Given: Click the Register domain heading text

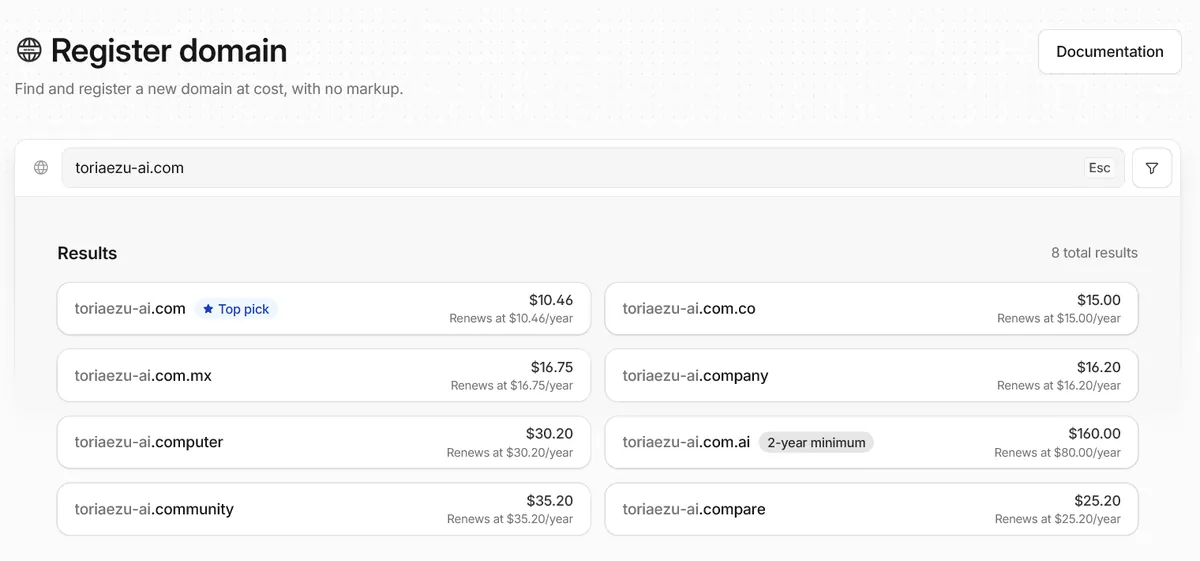Looking at the screenshot, I should [x=169, y=50].
